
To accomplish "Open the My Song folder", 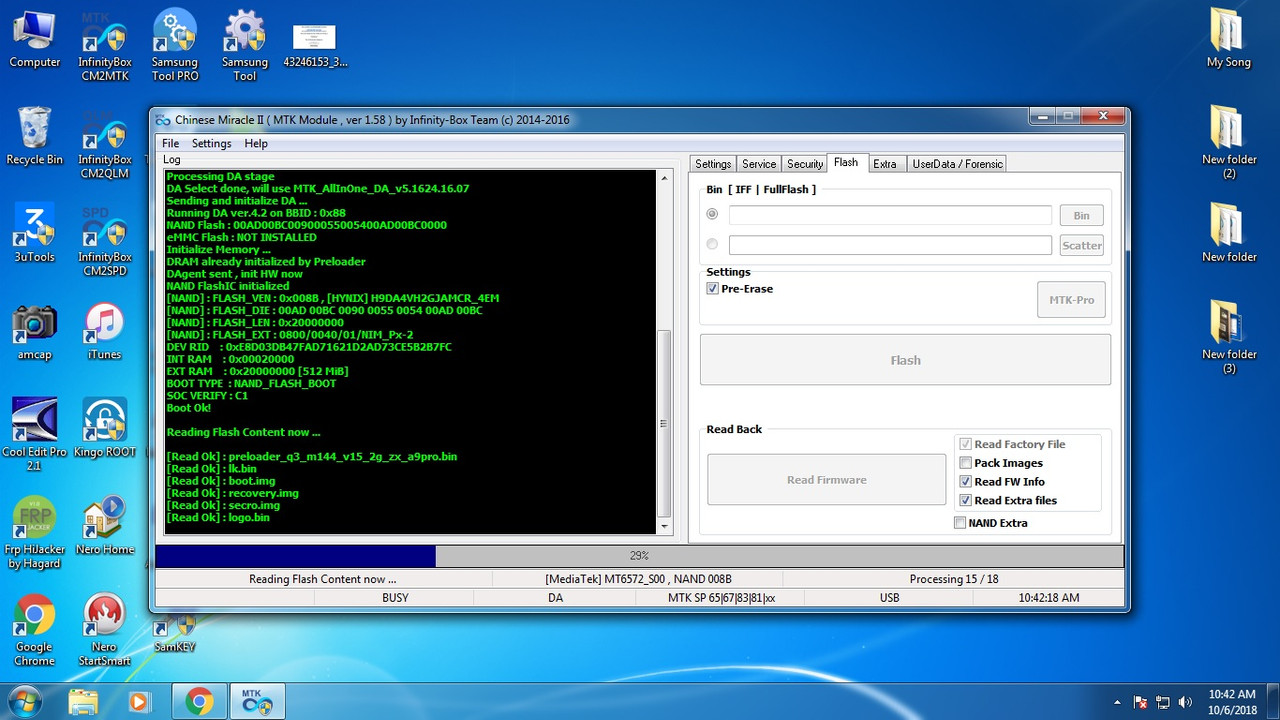I will point(1229,38).
